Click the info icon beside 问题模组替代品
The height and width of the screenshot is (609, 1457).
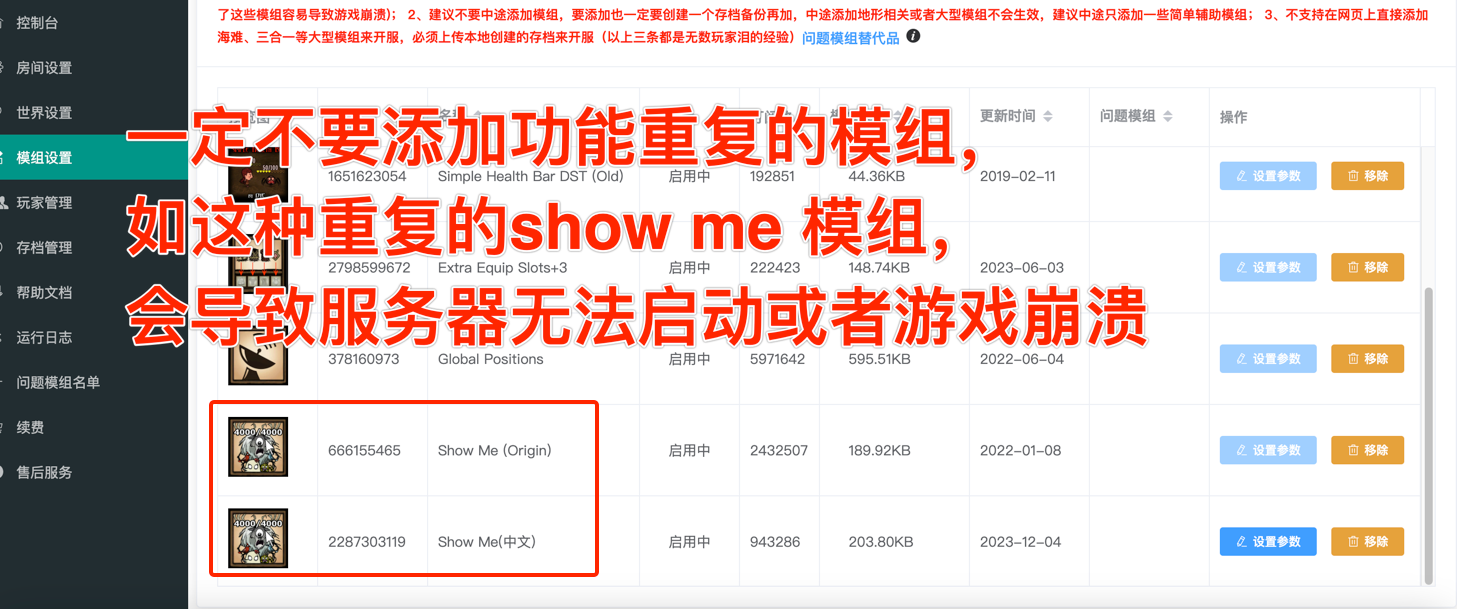tap(913, 37)
